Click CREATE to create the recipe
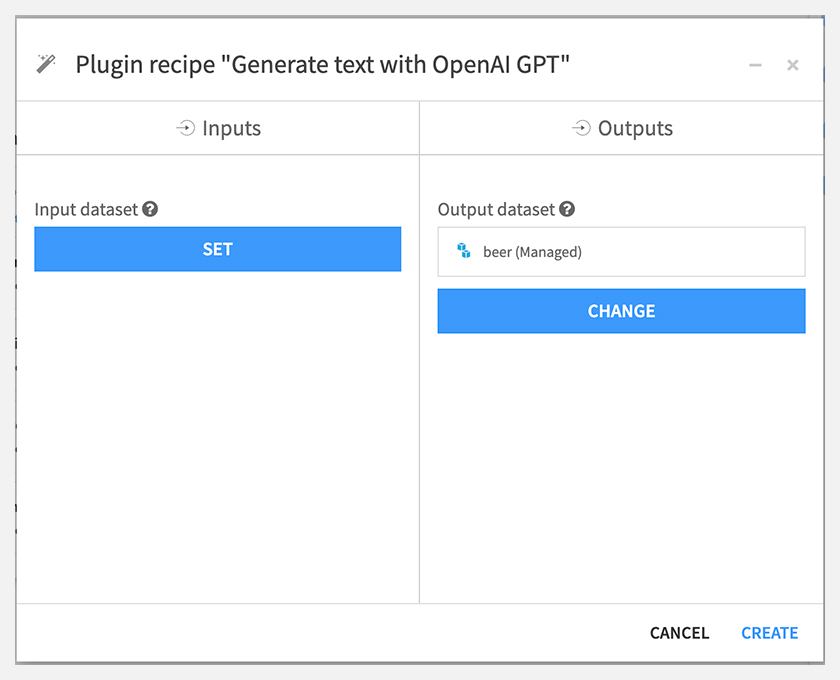Image resolution: width=840 pixels, height=680 pixels. (x=770, y=633)
